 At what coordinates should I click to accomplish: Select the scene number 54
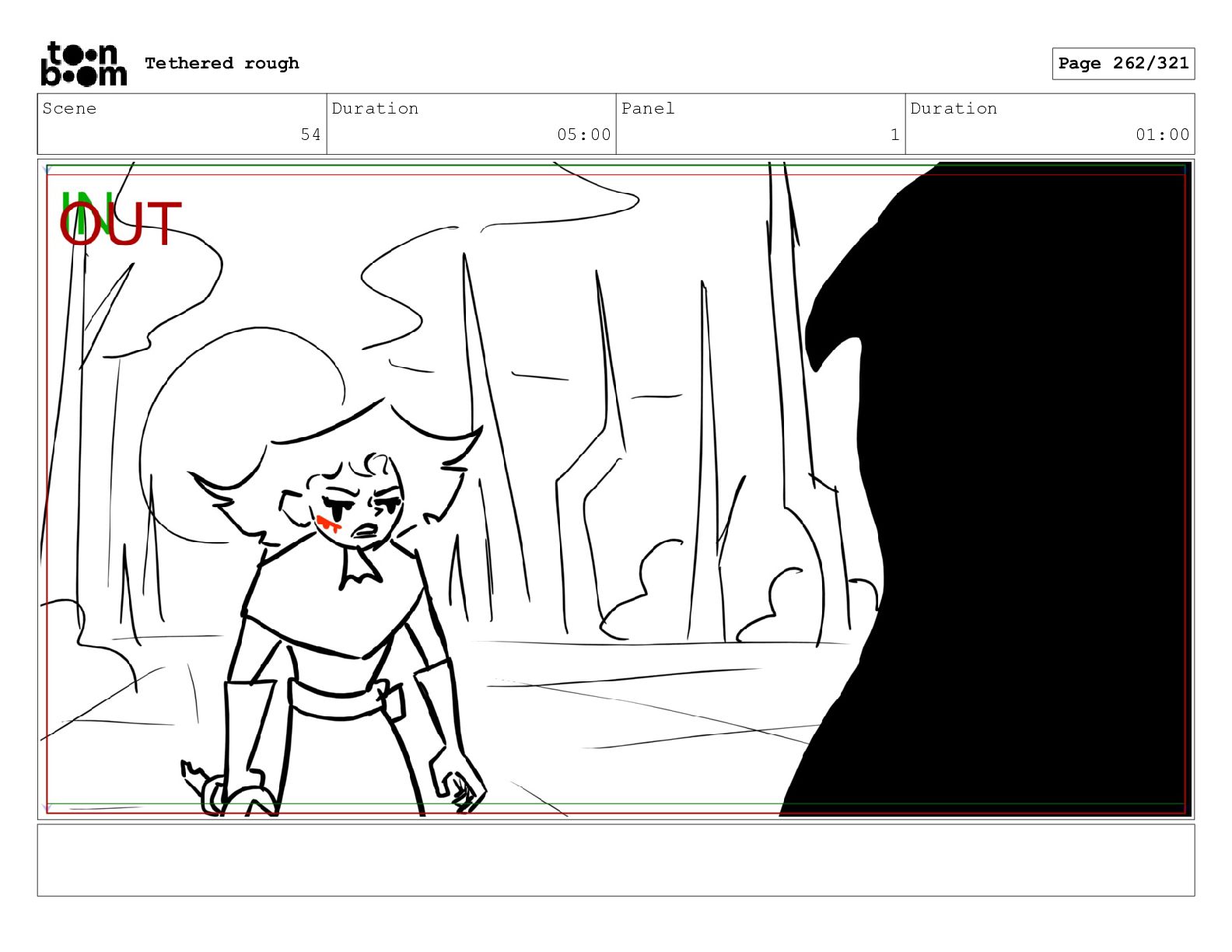coord(310,135)
